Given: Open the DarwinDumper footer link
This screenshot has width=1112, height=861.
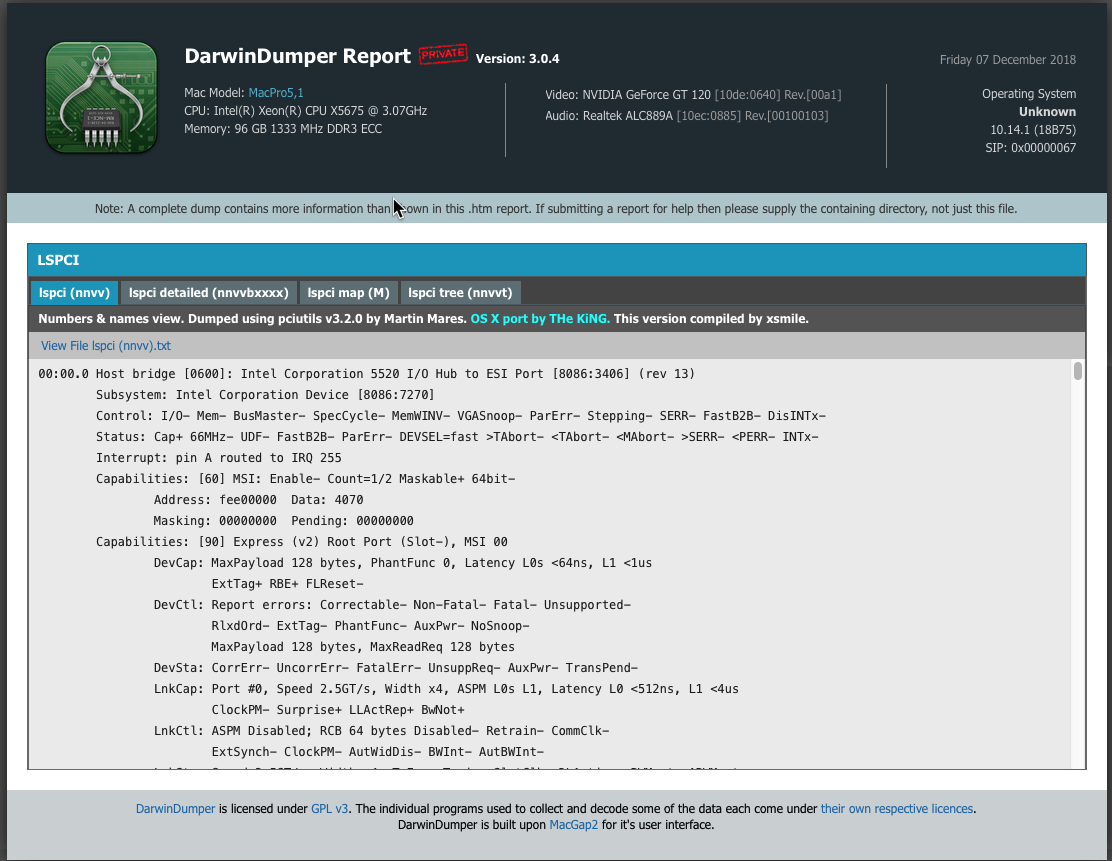Looking at the screenshot, I should coord(175,809).
